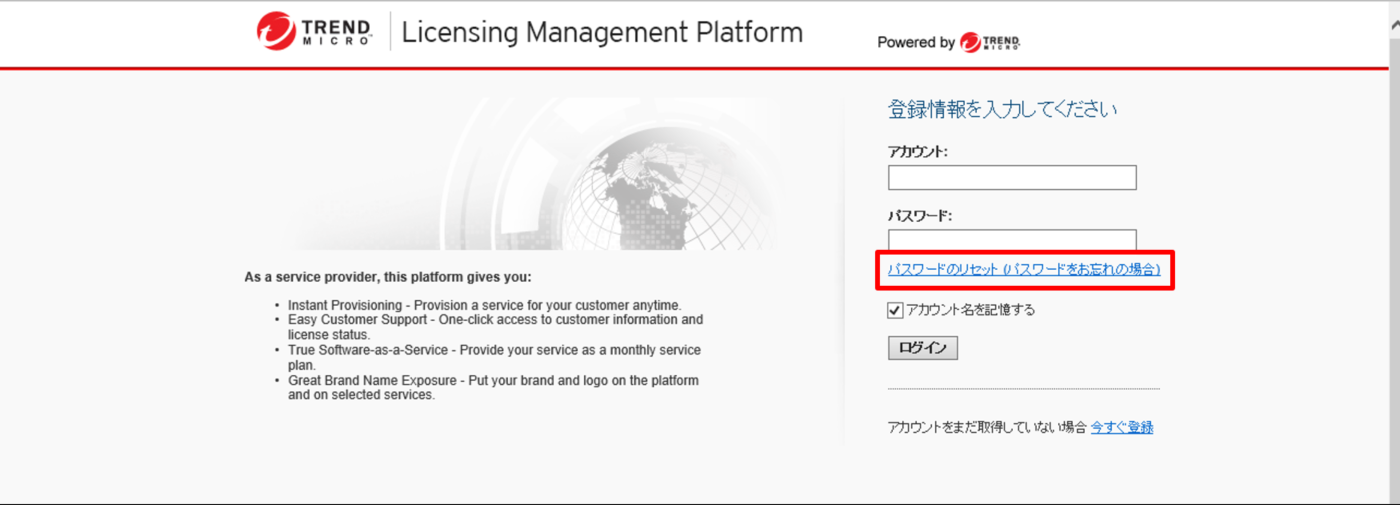1400x505 pixels.
Task: Click the Trend Micro red ball logo
Action: click(x=276, y=31)
